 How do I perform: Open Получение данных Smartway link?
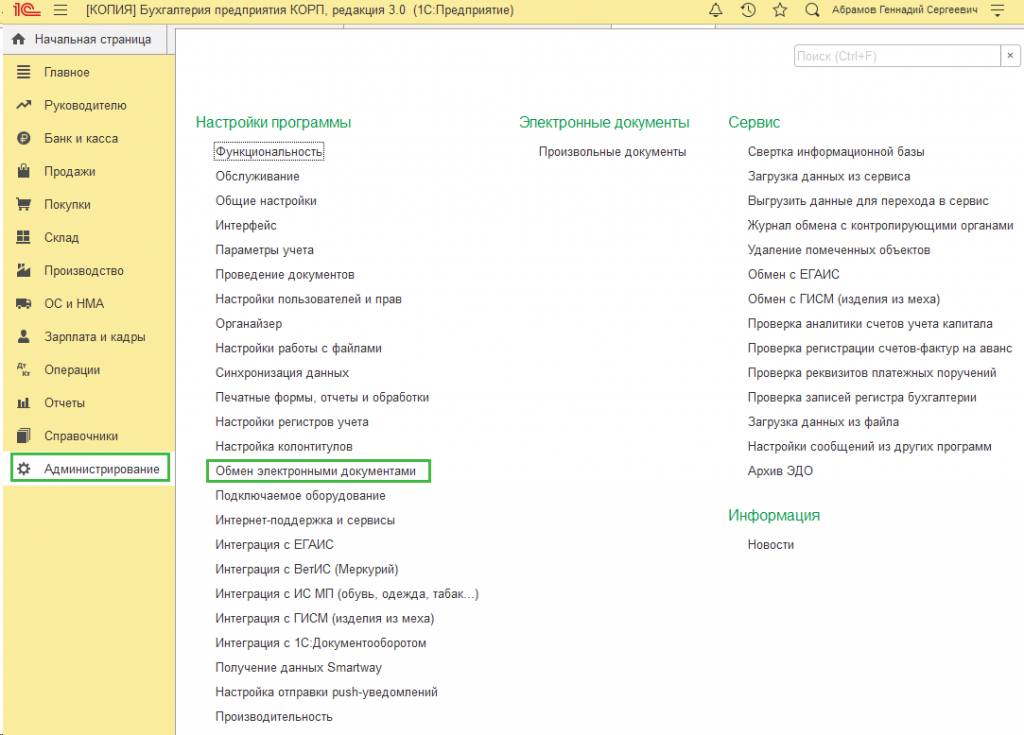(x=298, y=668)
